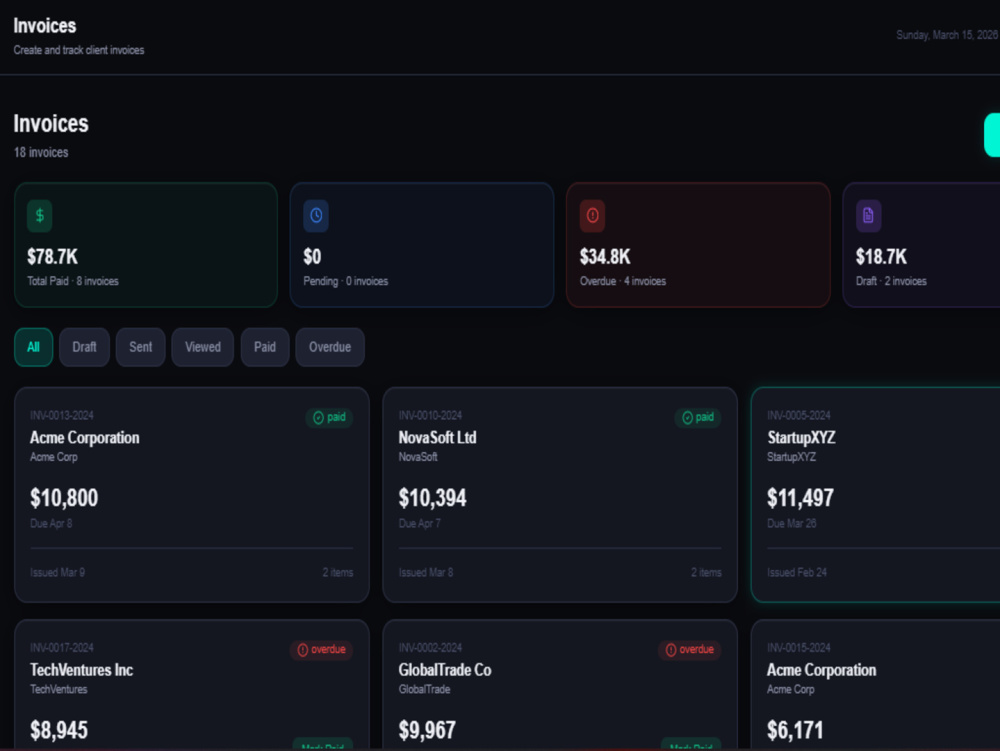The image size is (1000, 751).
Task: Click the NovaSoft Ltd client name
Action: pyautogui.click(x=438, y=438)
